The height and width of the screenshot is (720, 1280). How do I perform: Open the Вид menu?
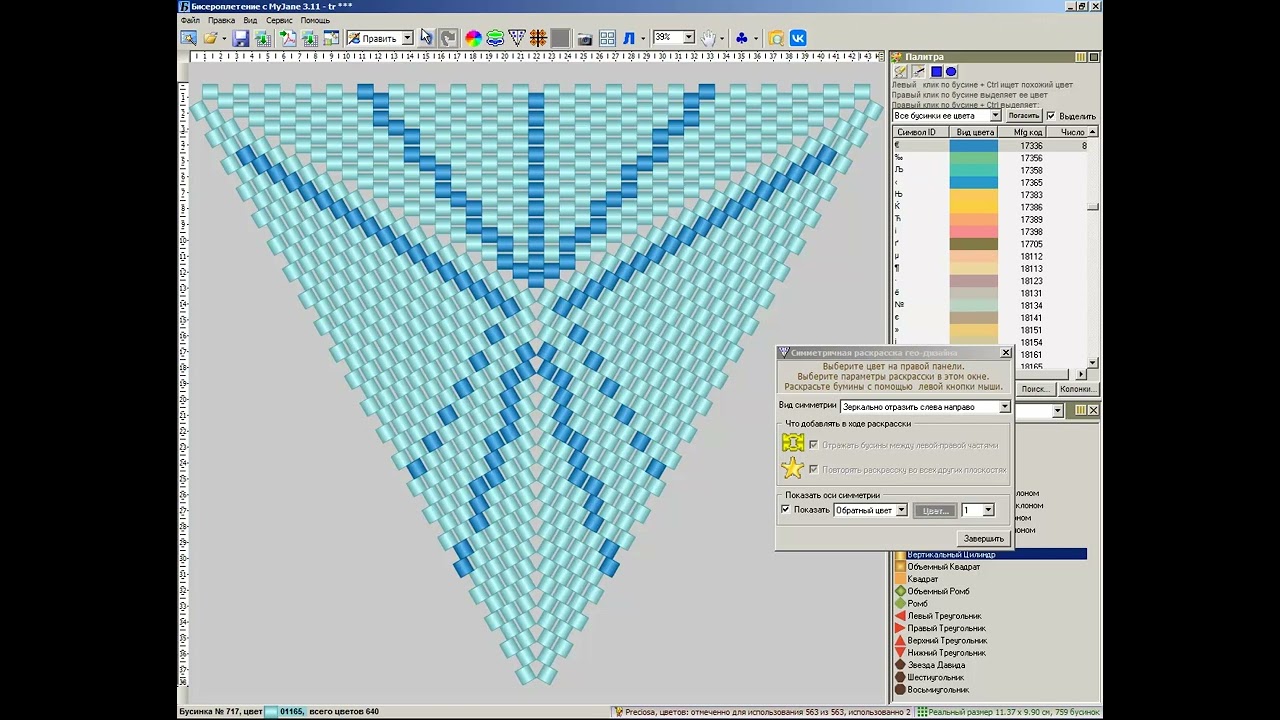click(250, 20)
